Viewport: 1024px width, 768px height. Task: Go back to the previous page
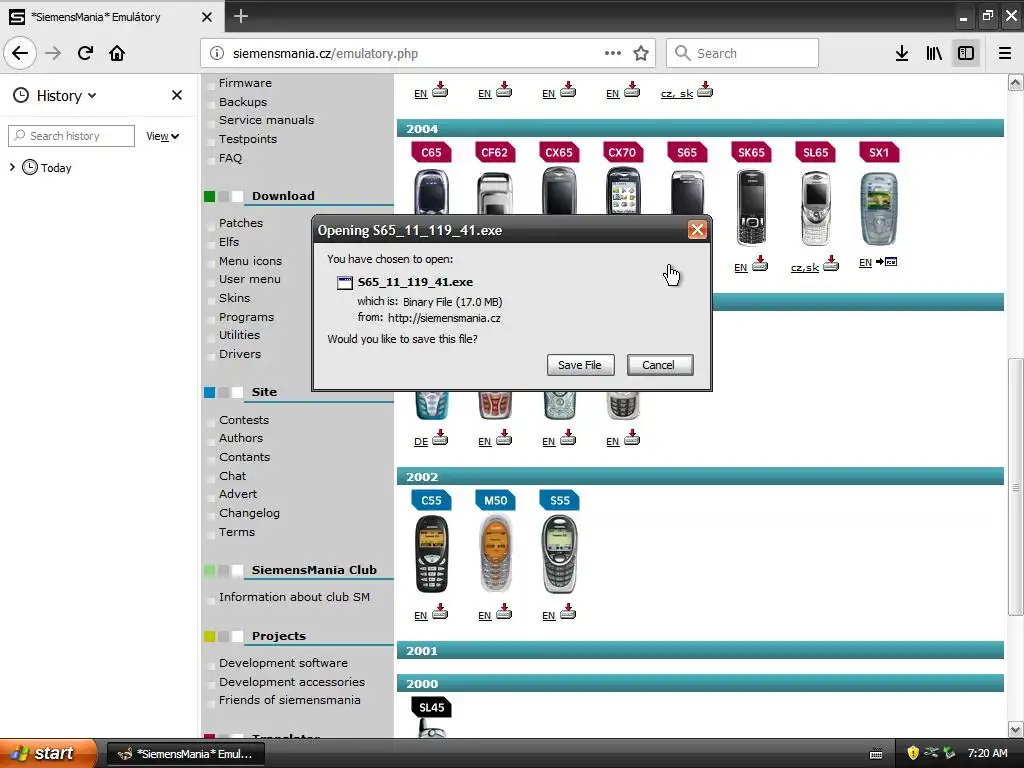pos(20,53)
